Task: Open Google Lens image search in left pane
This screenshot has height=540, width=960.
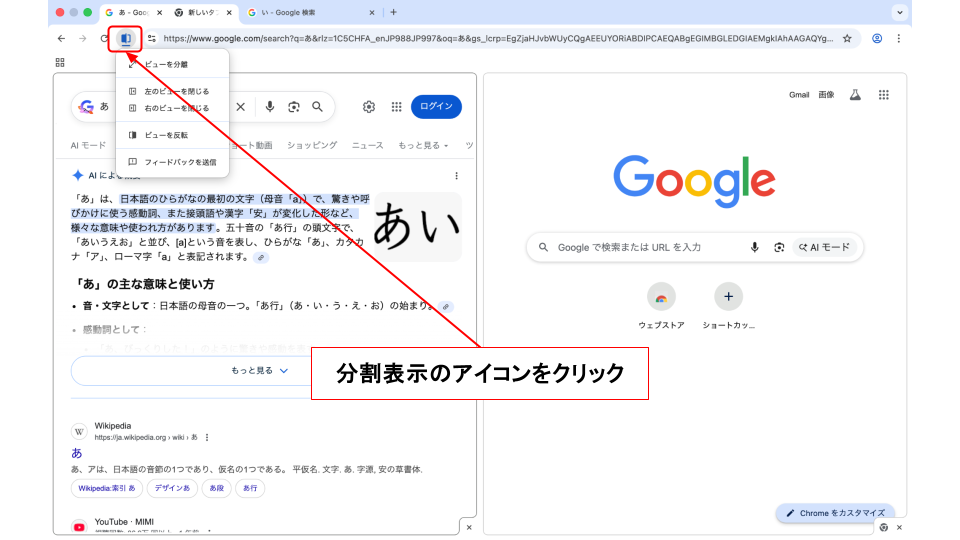Action: point(294,107)
